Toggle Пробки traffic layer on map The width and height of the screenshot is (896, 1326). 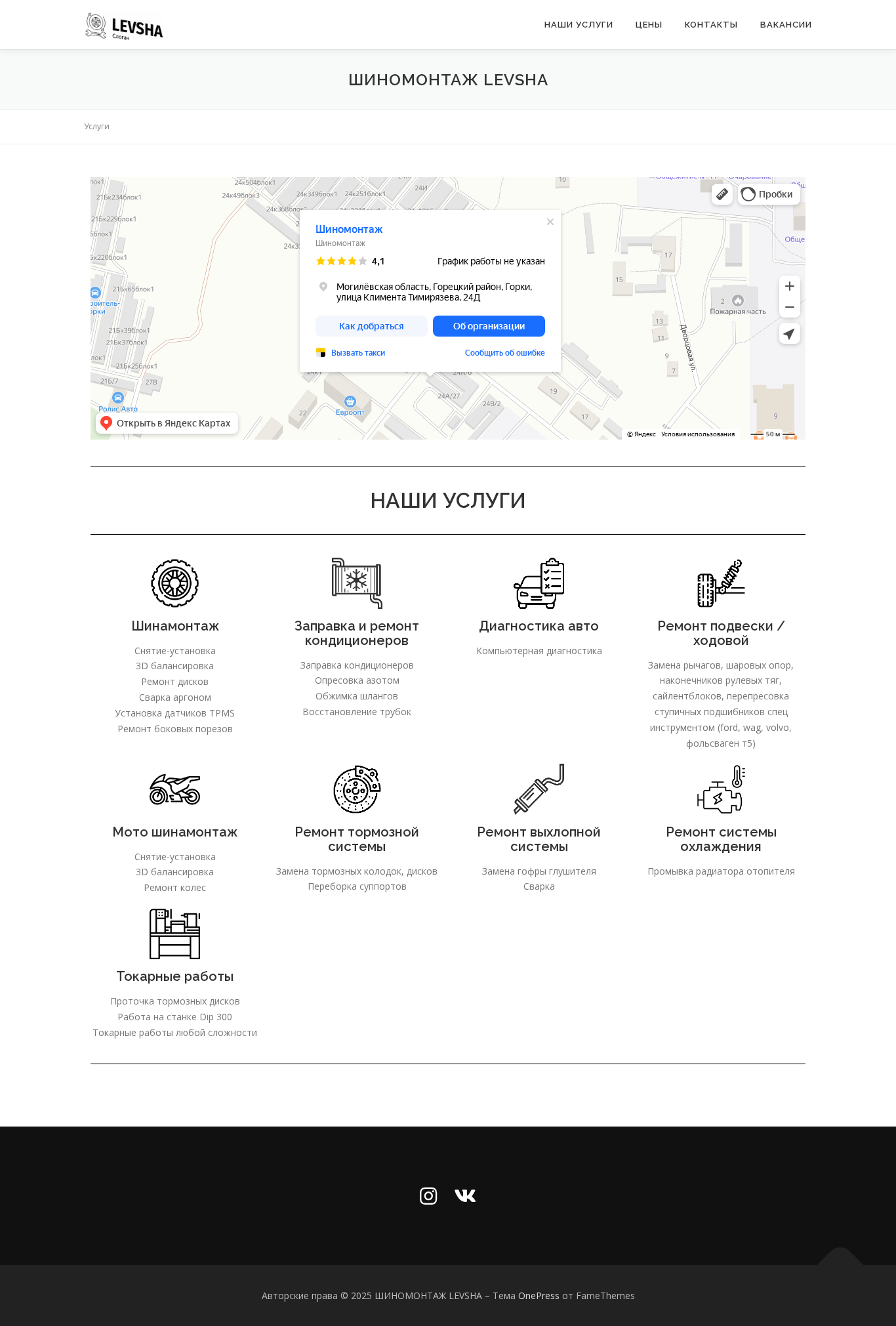[x=769, y=194]
